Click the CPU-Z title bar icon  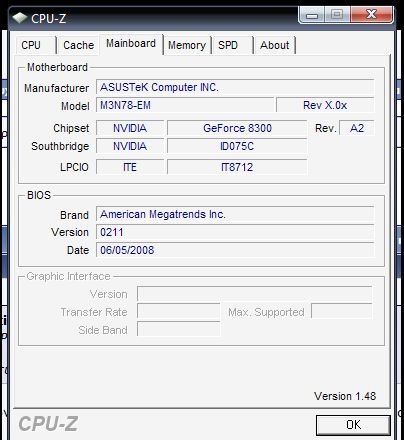(20, 18)
